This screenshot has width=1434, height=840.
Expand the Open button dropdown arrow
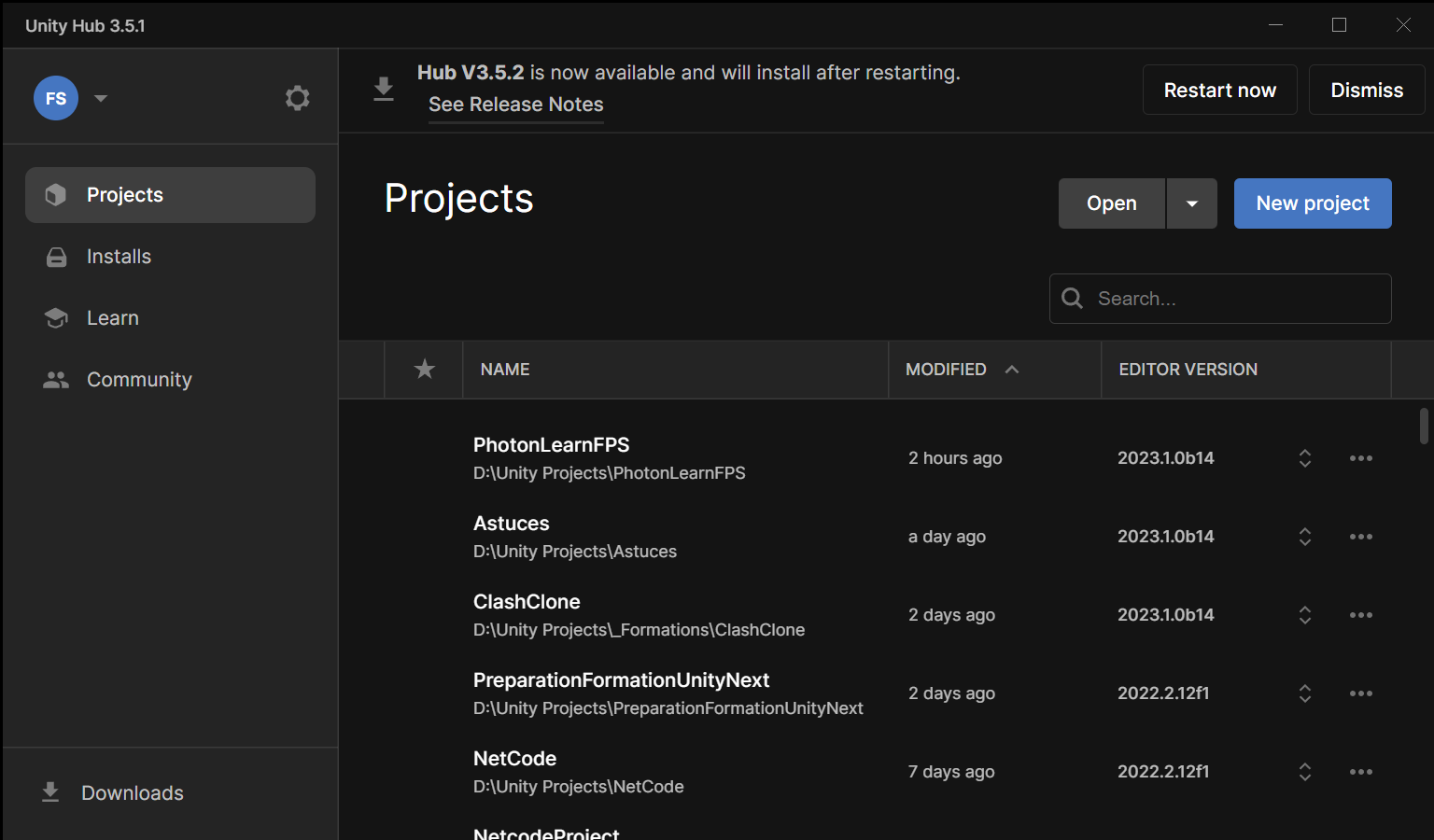1192,203
